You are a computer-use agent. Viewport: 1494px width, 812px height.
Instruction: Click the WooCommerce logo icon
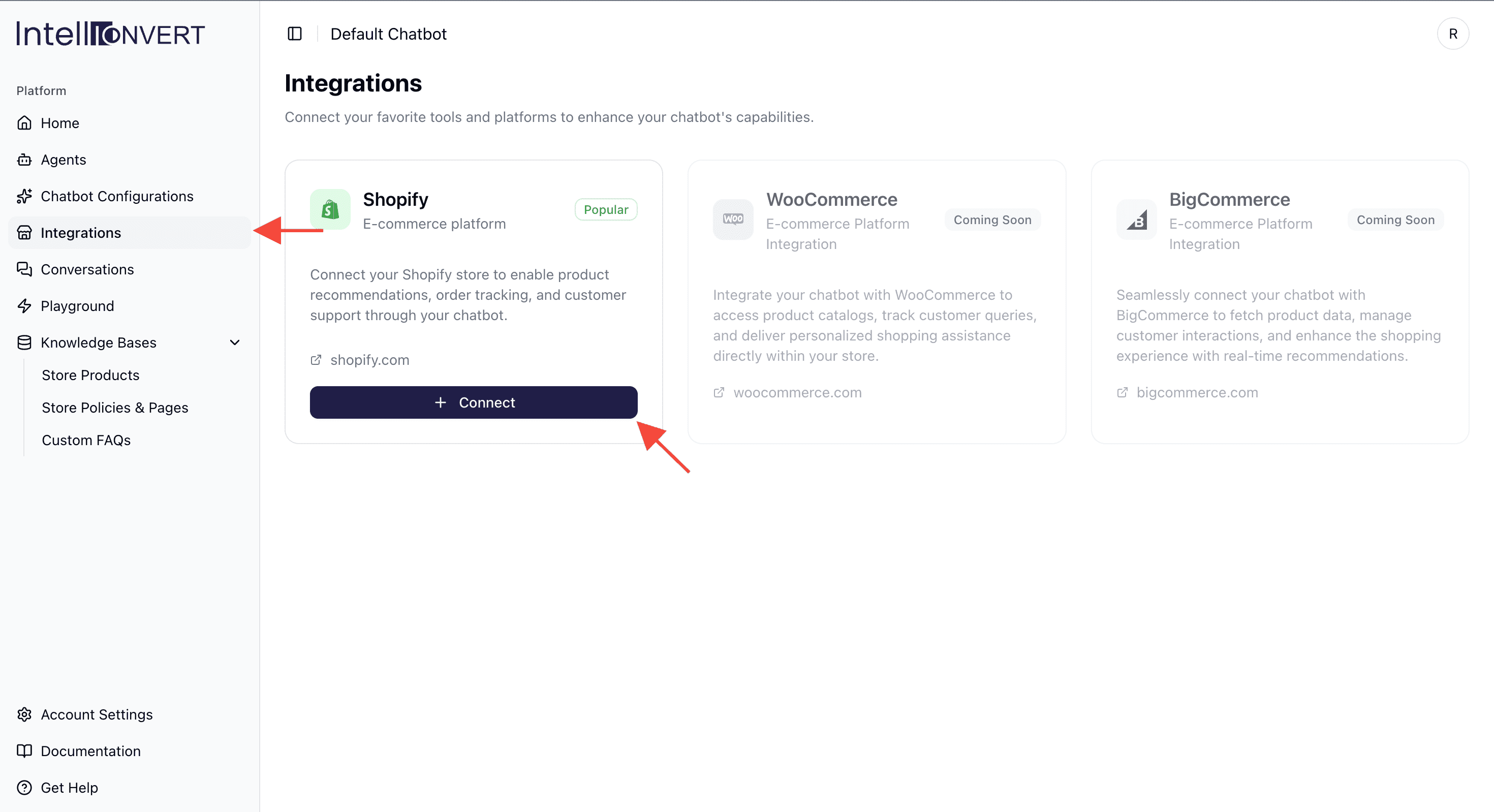pyautogui.click(x=733, y=219)
